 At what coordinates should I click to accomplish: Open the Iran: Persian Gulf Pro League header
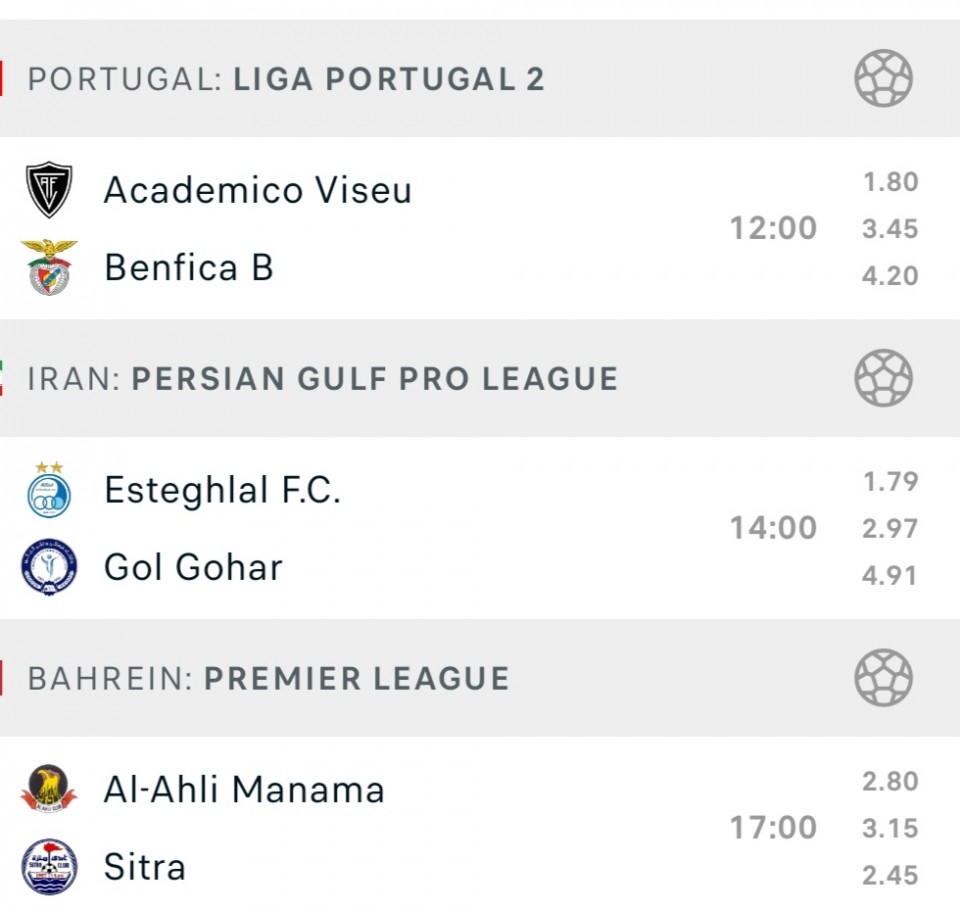coord(322,378)
